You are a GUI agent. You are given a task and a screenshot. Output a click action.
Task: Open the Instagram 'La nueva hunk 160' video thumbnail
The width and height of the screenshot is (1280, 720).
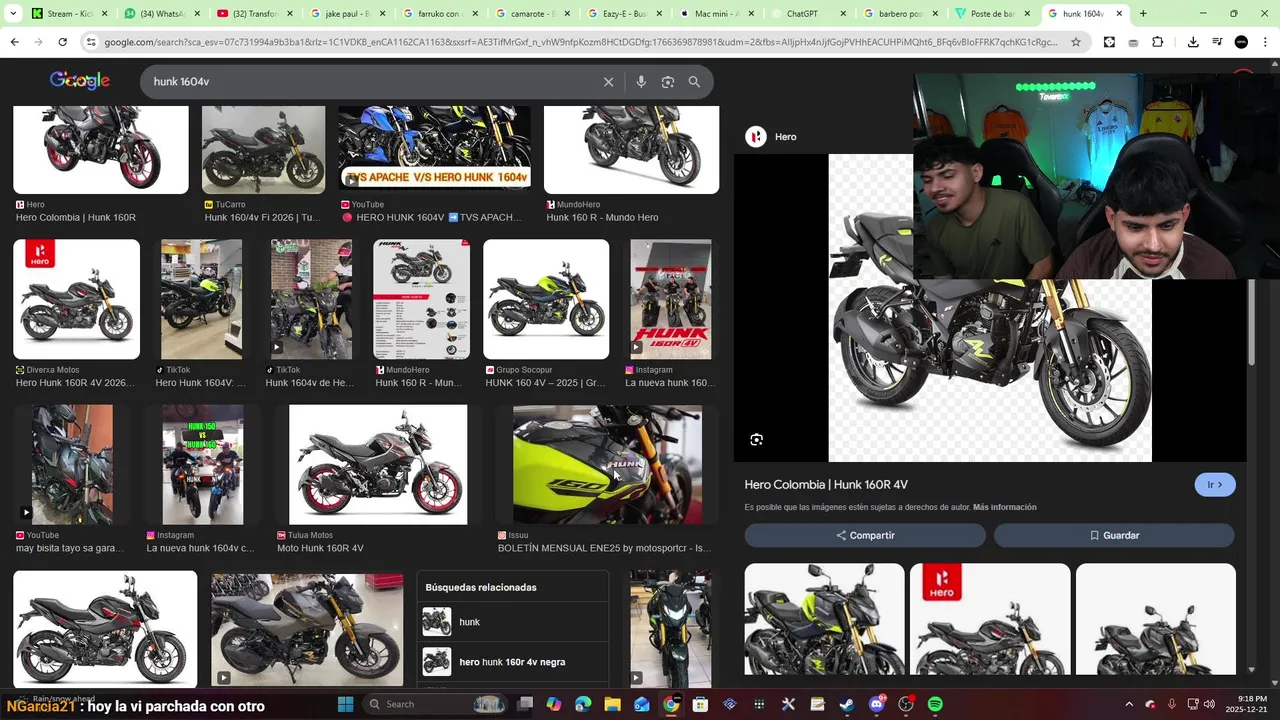coord(671,299)
